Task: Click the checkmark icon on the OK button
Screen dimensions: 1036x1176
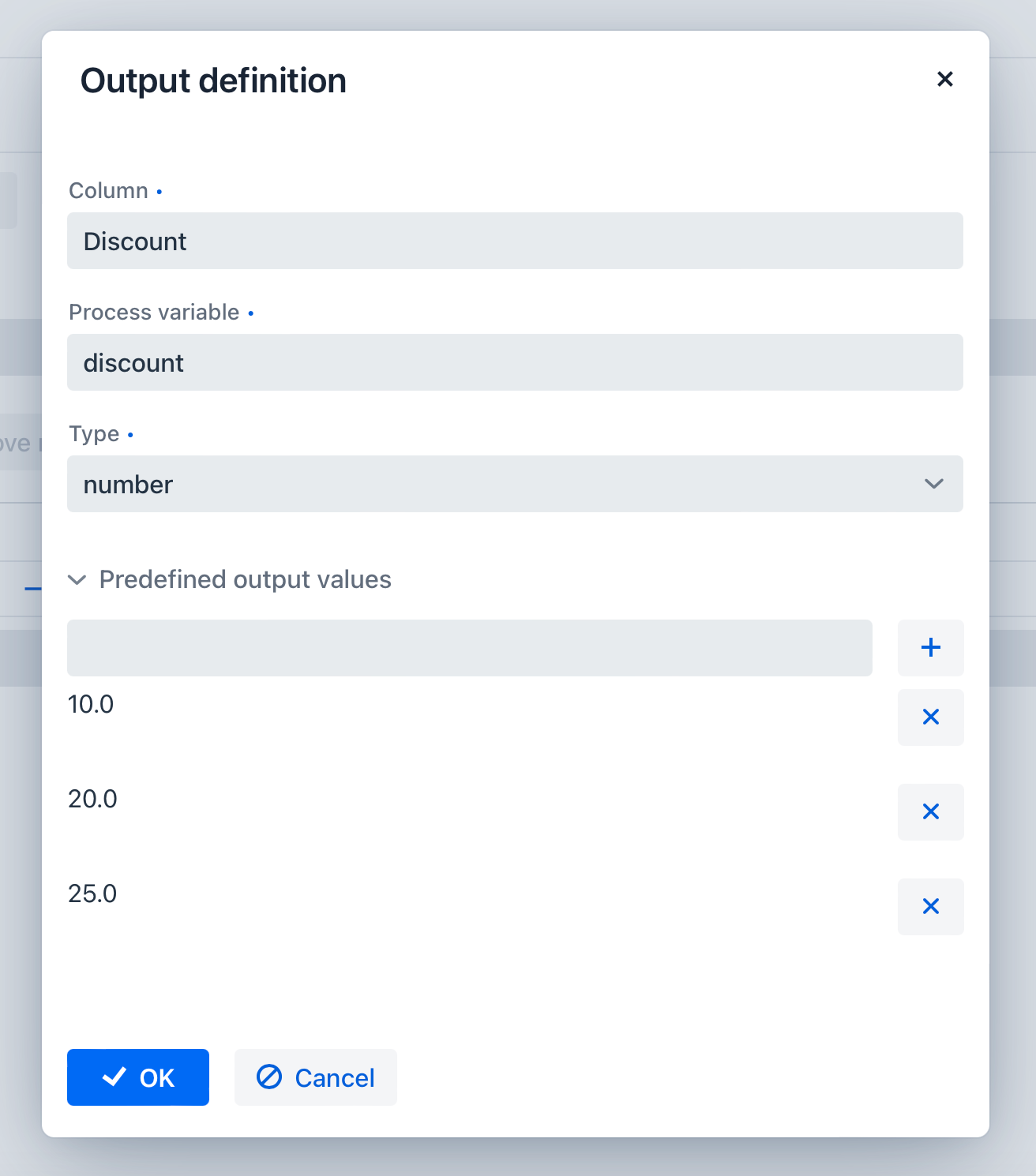Action: (114, 1077)
